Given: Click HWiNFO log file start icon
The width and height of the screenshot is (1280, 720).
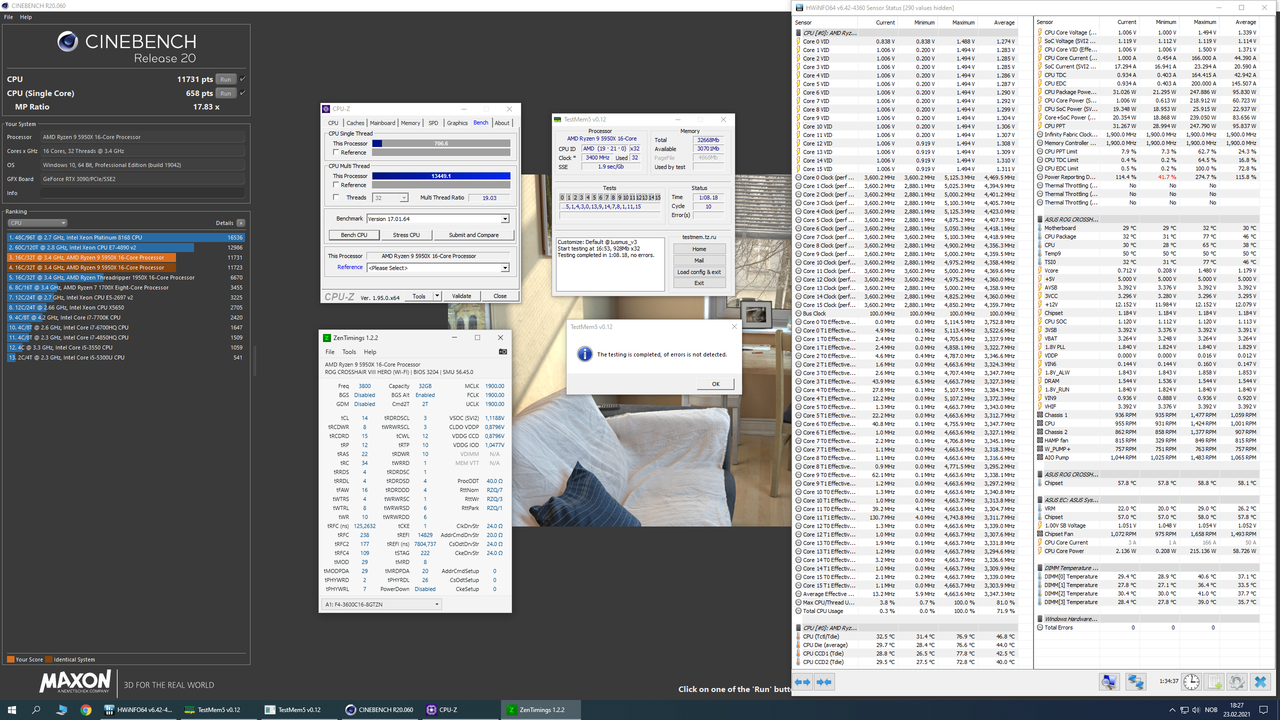Looking at the screenshot, I should (1214, 681).
